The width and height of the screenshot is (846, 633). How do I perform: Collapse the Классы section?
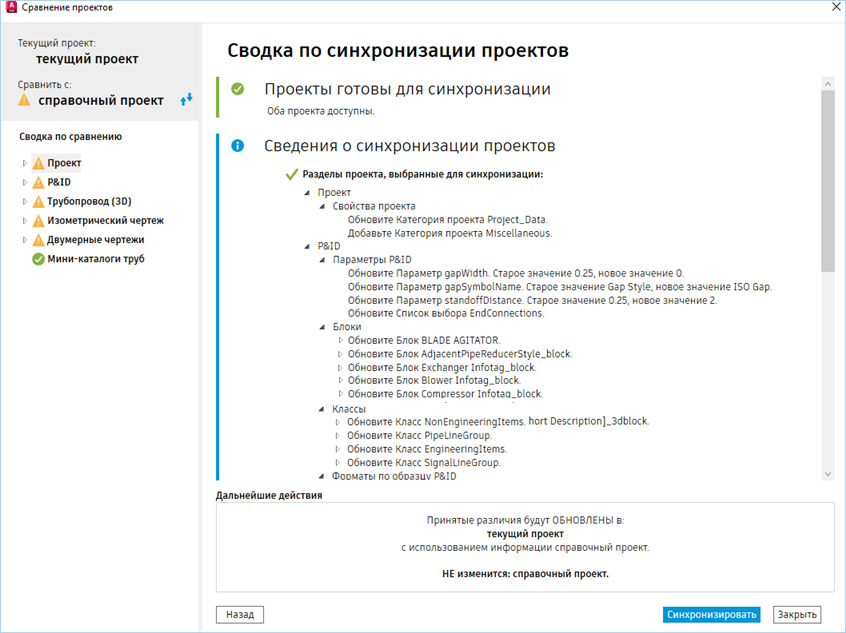click(x=322, y=409)
